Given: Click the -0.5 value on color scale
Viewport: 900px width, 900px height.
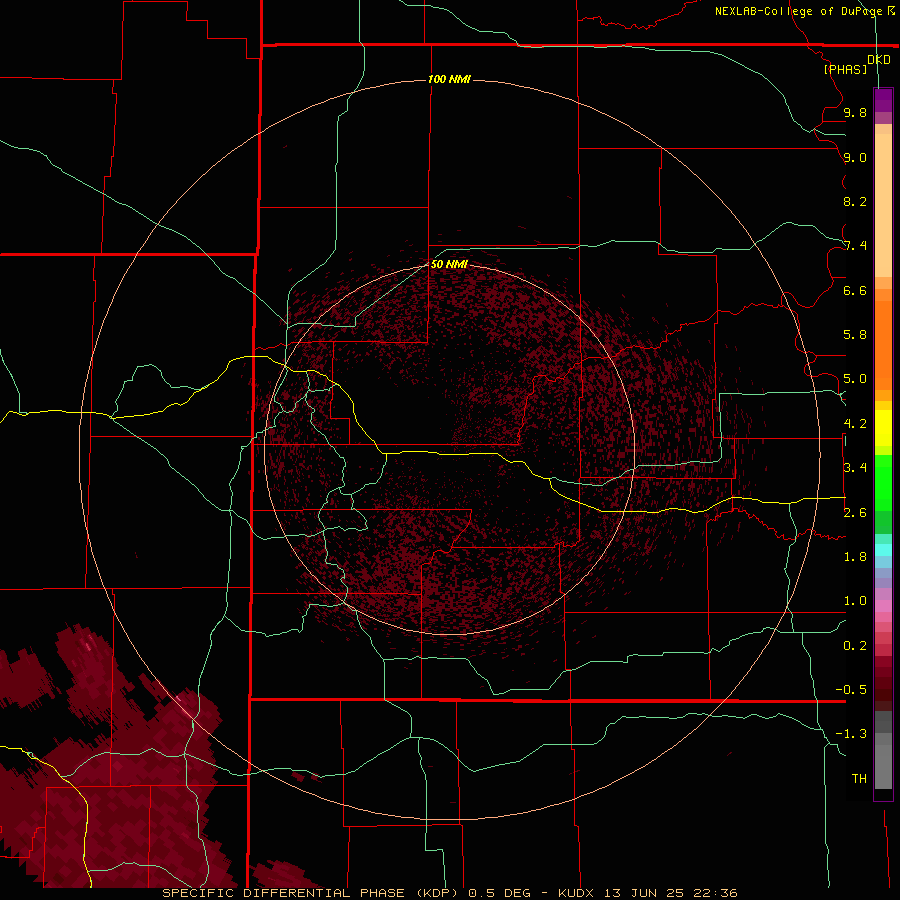Looking at the screenshot, I should [851, 689].
